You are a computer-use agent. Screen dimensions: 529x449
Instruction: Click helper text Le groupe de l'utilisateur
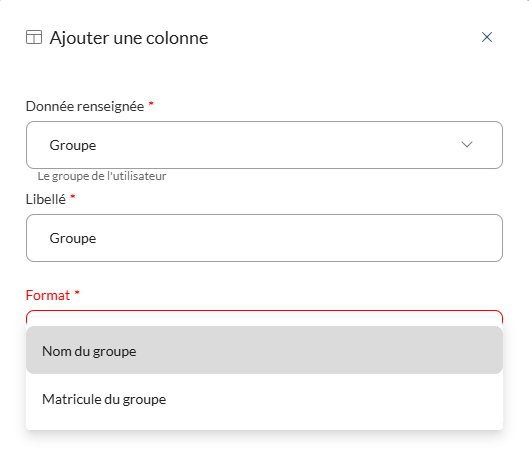click(102, 176)
